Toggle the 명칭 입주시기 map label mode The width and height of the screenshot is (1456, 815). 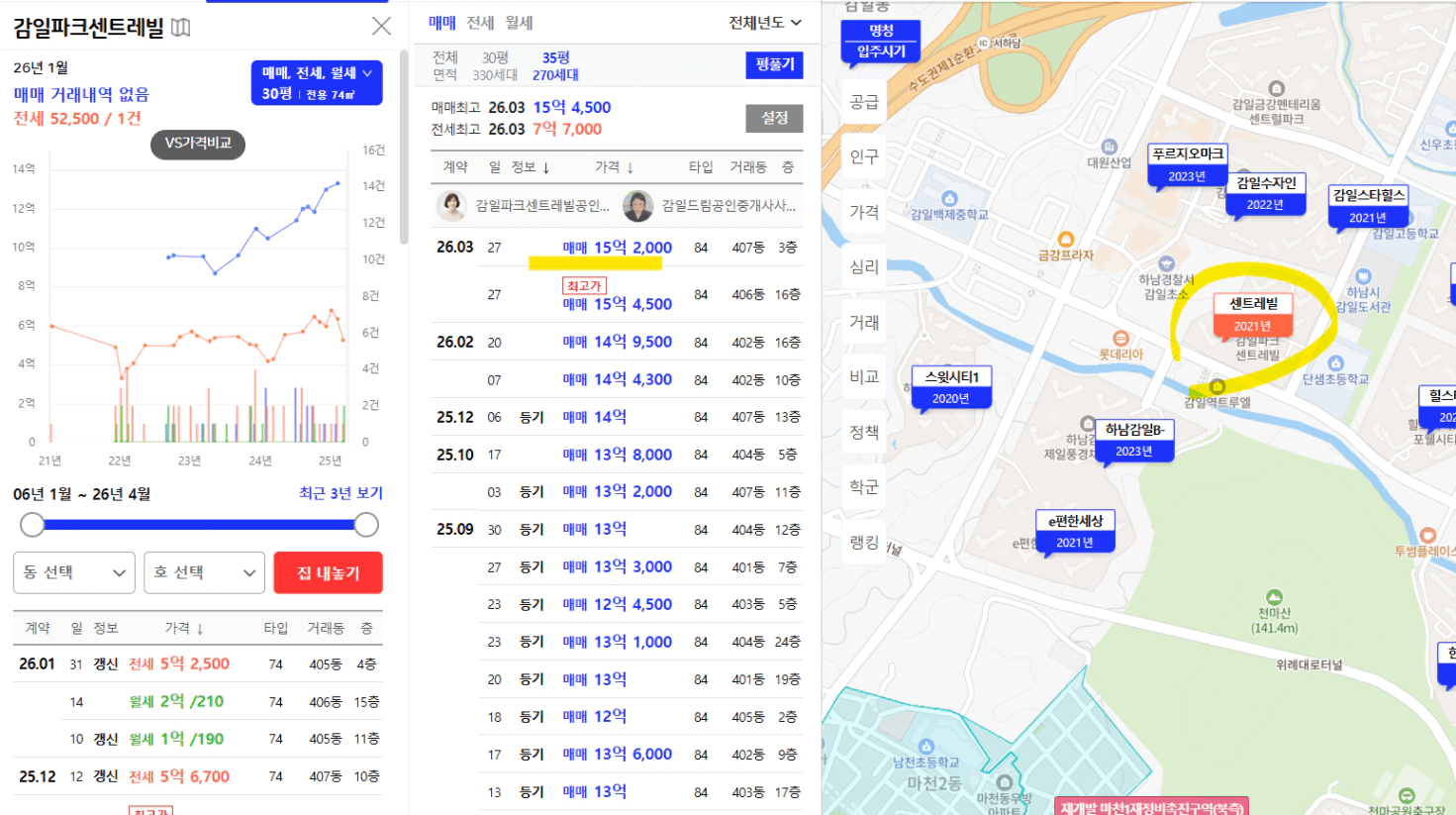click(881, 41)
